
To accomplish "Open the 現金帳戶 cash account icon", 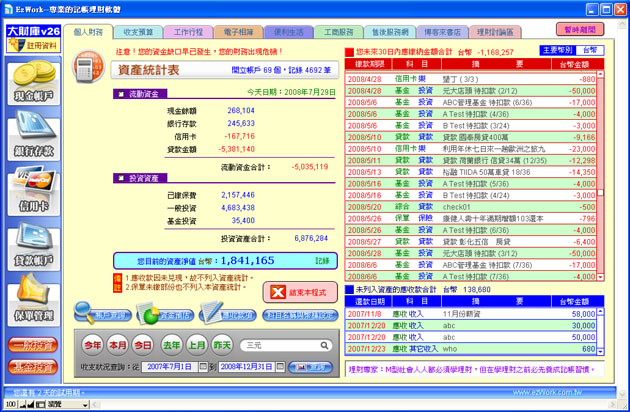I will pyautogui.click(x=33, y=85).
